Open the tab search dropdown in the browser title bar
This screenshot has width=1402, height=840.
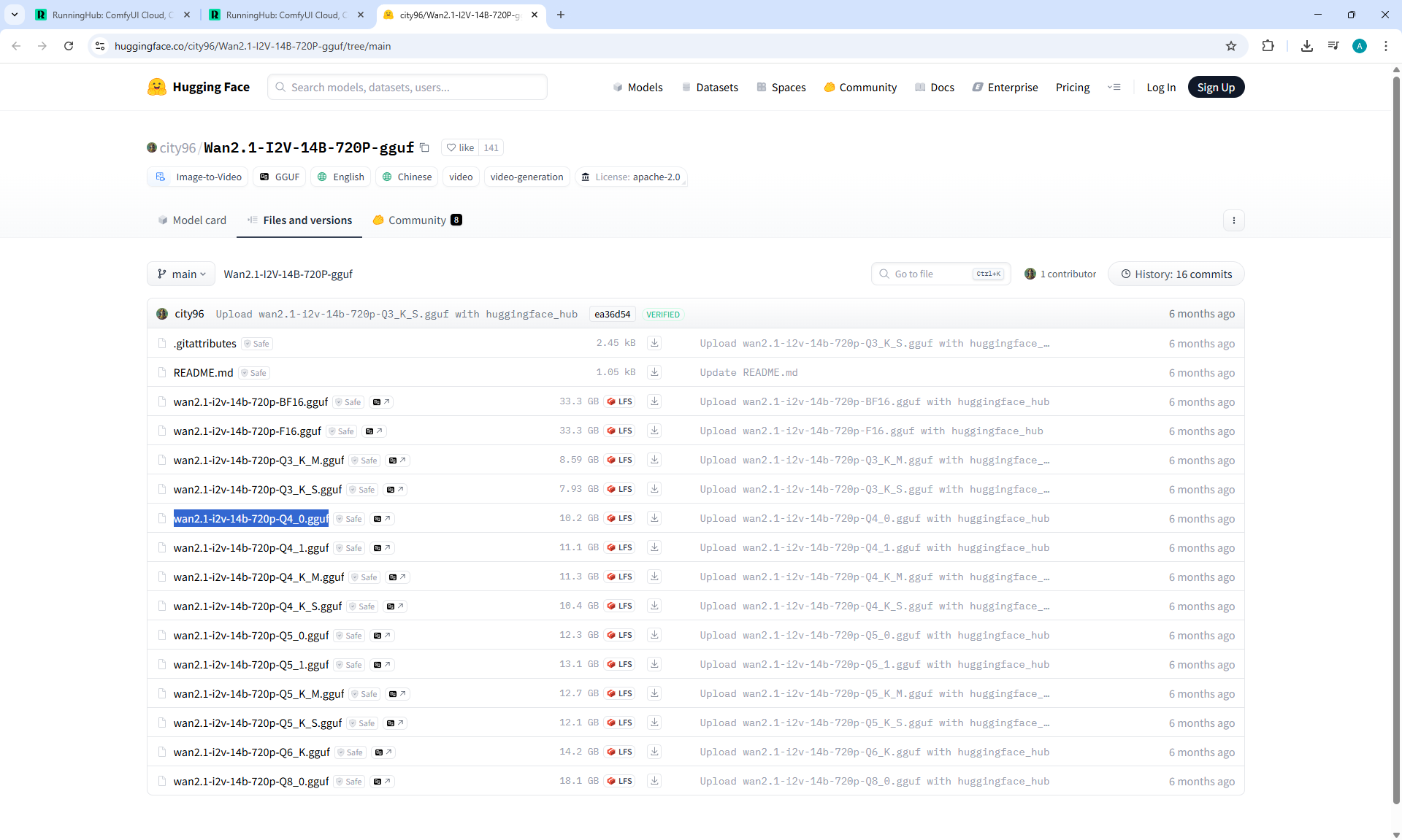pyautogui.click(x=15, y=15)
